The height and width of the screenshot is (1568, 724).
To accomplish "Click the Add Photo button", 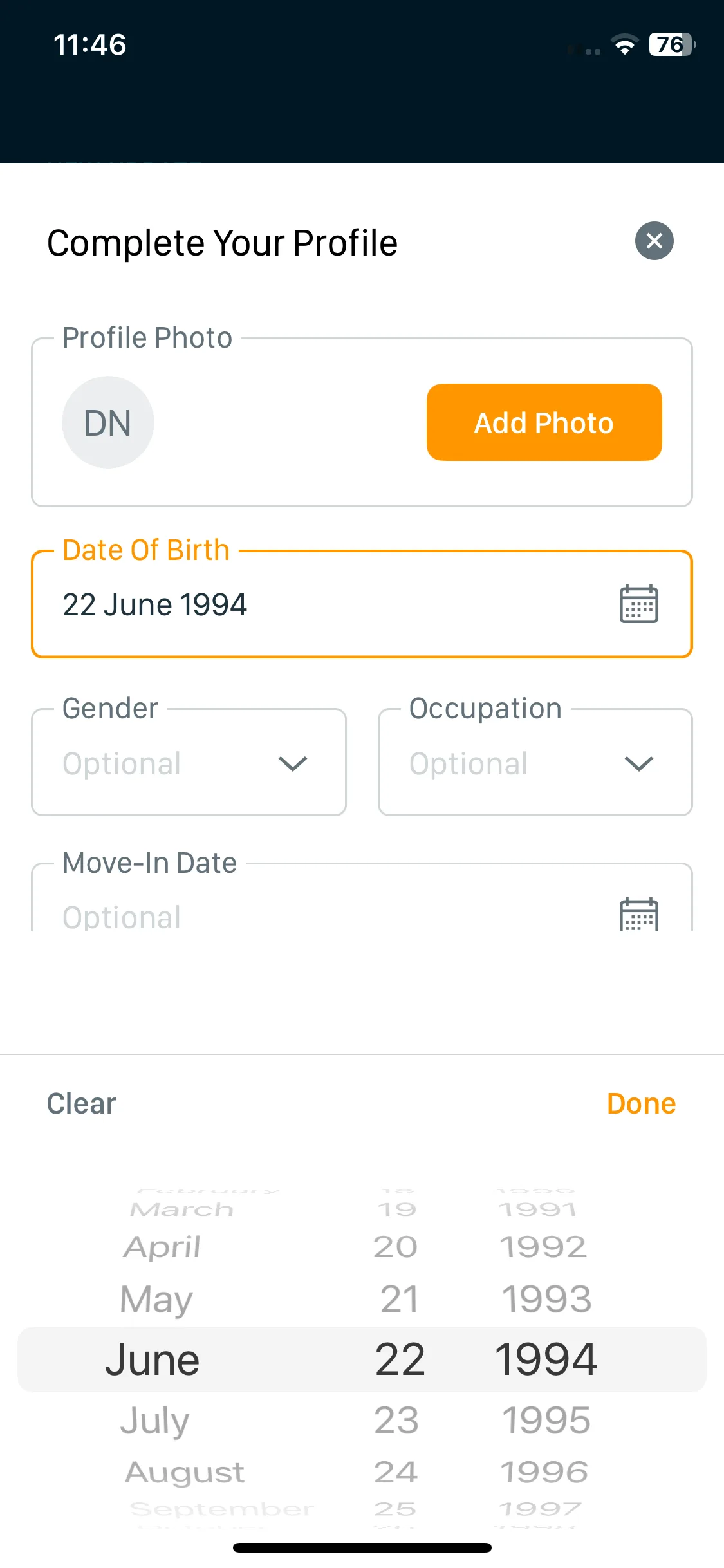I will tap(544, 422).
